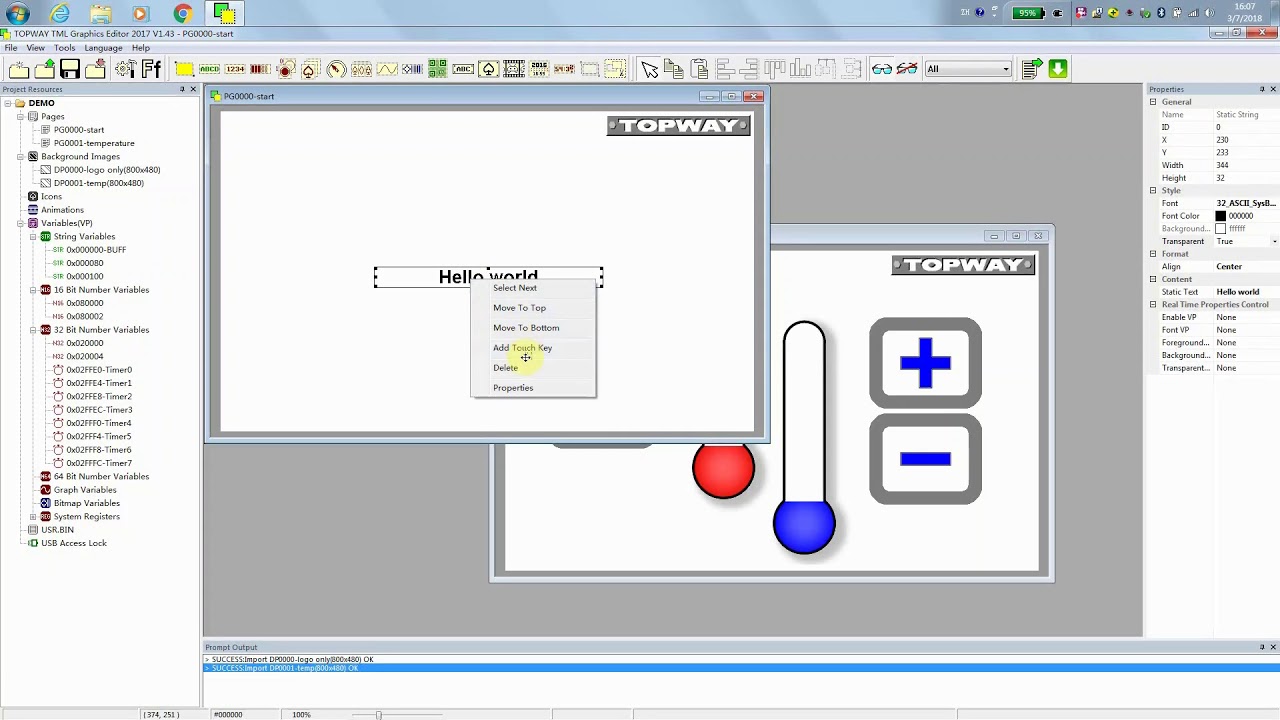Image resolution: width=1280 pixels, height=720 pixels.
Task: Select the 2016 date/time element tool
Action: 539,69
